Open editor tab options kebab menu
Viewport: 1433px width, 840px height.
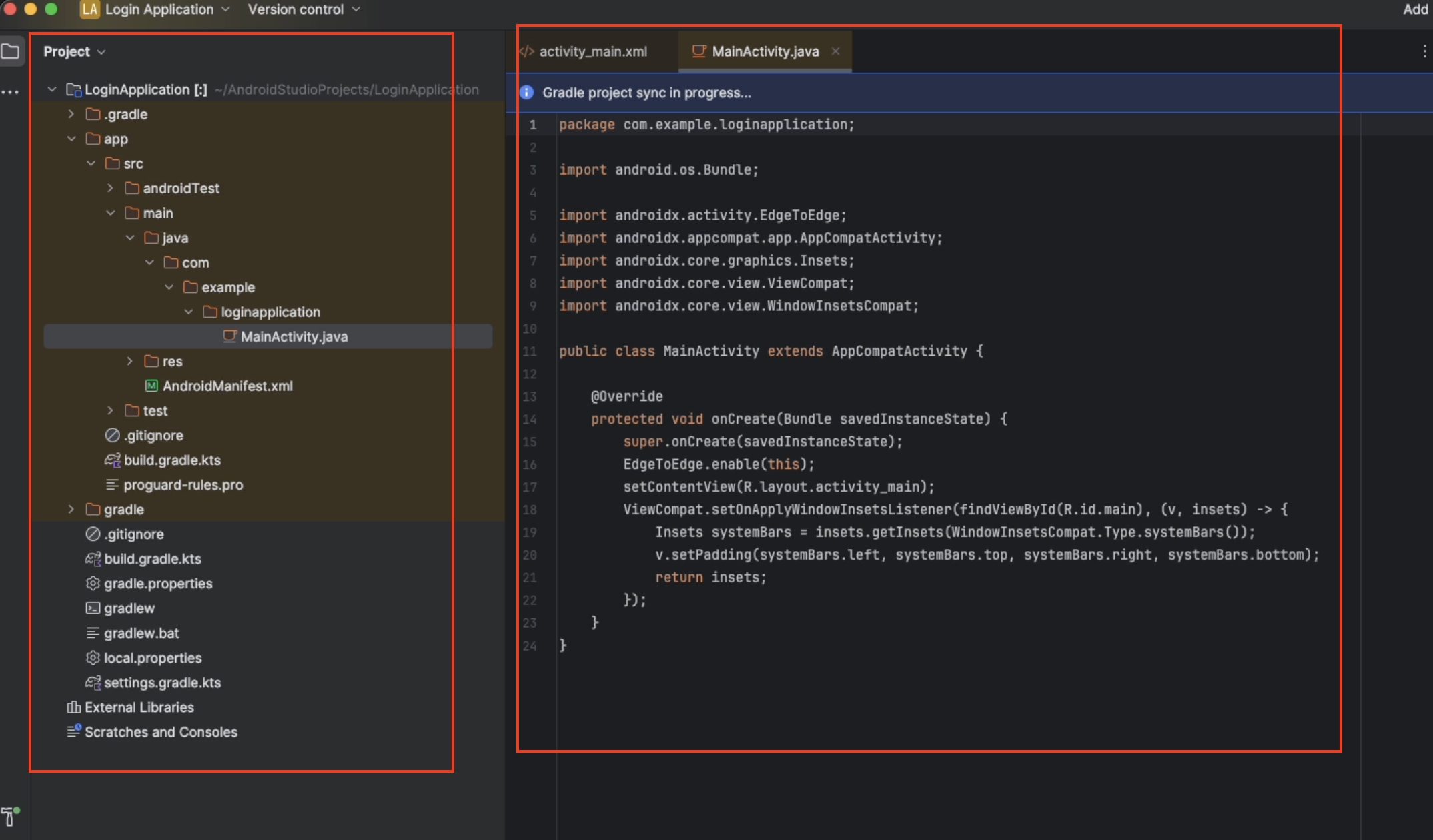[x=1424, y=51]
